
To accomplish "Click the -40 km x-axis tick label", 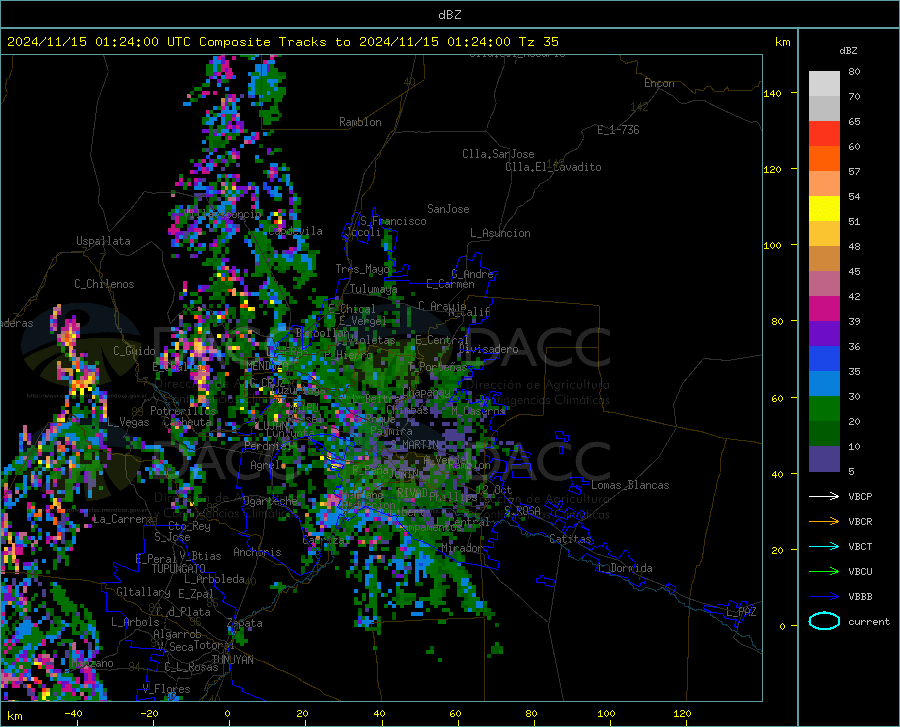I will [x=73, y=714].
